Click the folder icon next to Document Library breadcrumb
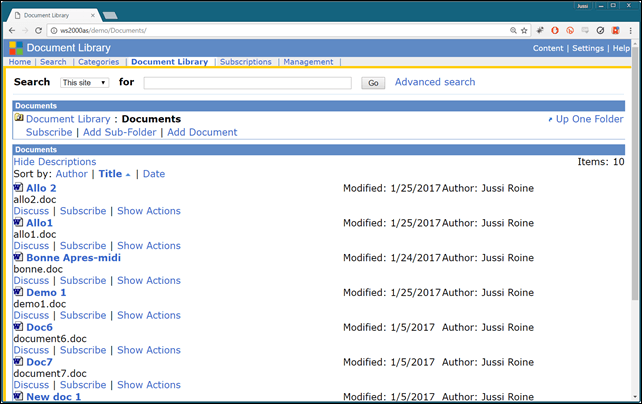This screenshot has height=404, width=642. click(19, 118)
